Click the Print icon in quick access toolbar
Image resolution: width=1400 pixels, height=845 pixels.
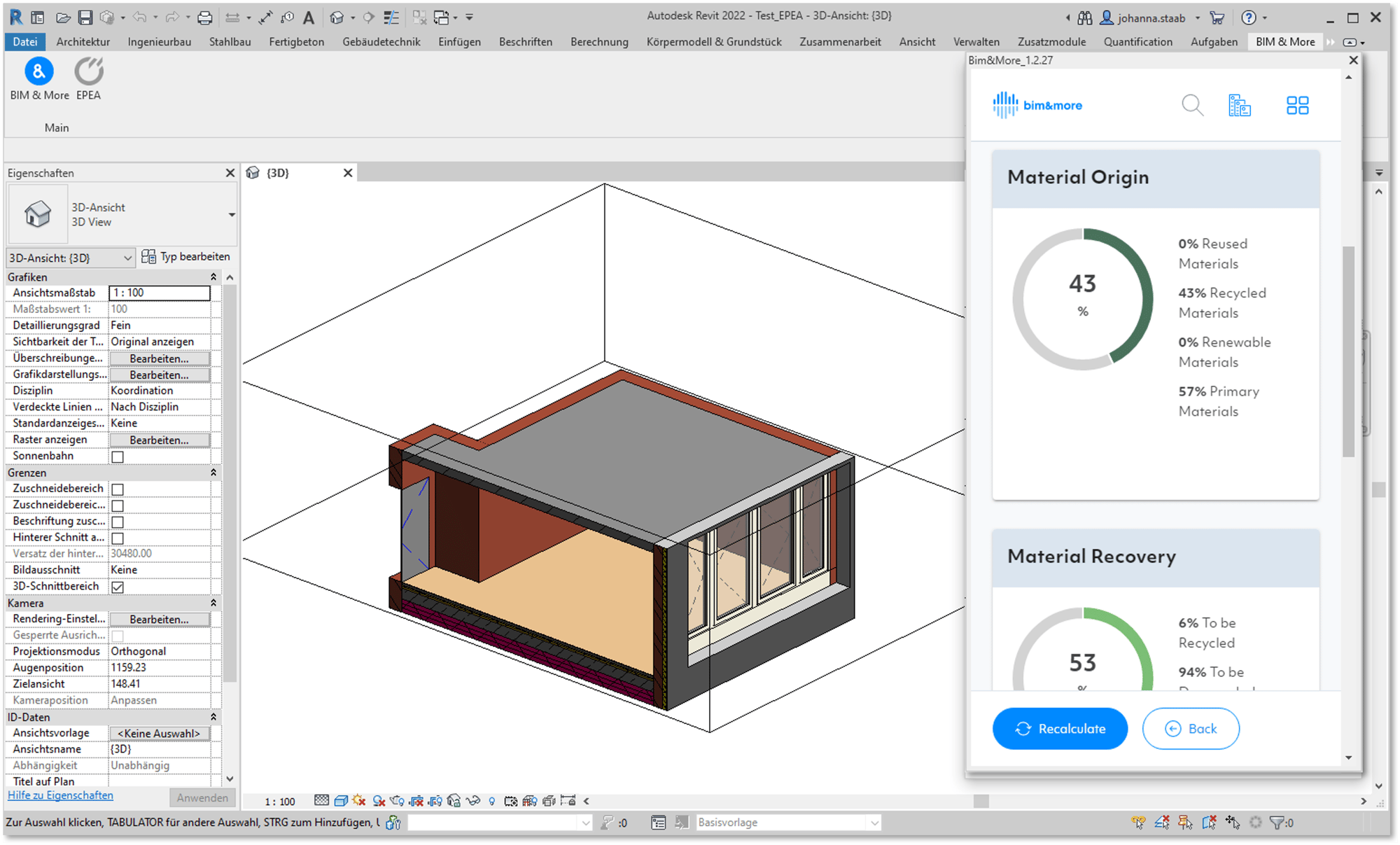click(x=204, y=18)
